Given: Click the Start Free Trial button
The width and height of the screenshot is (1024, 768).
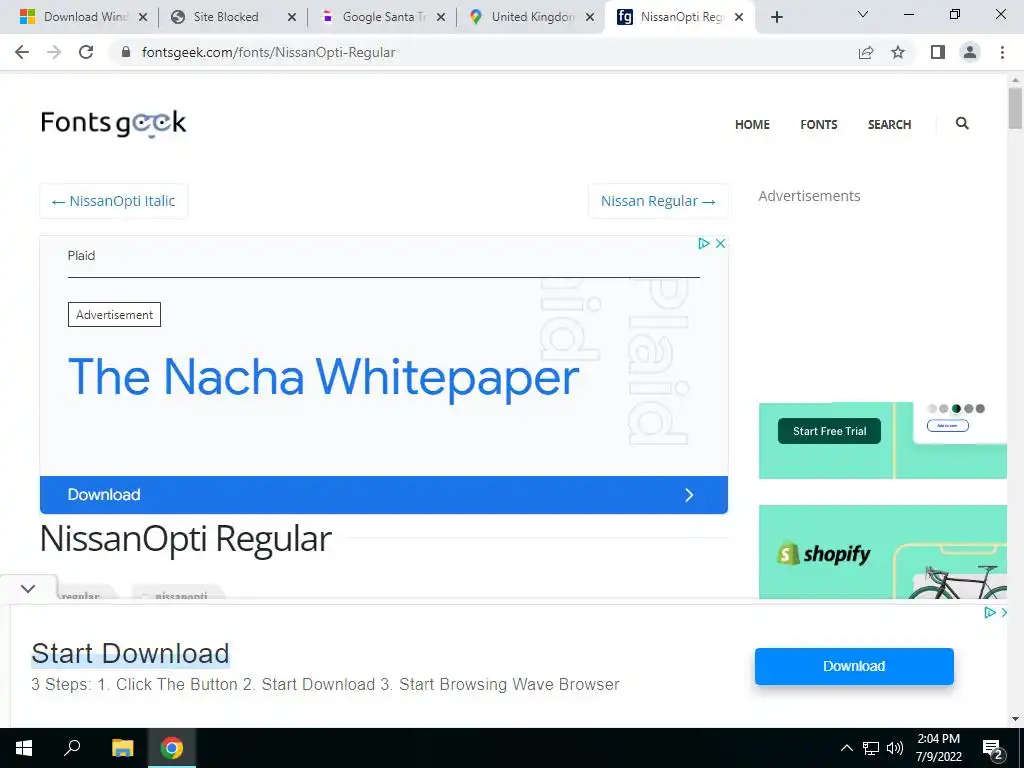Looking at the screenshot, I should (x=829, y=431).
